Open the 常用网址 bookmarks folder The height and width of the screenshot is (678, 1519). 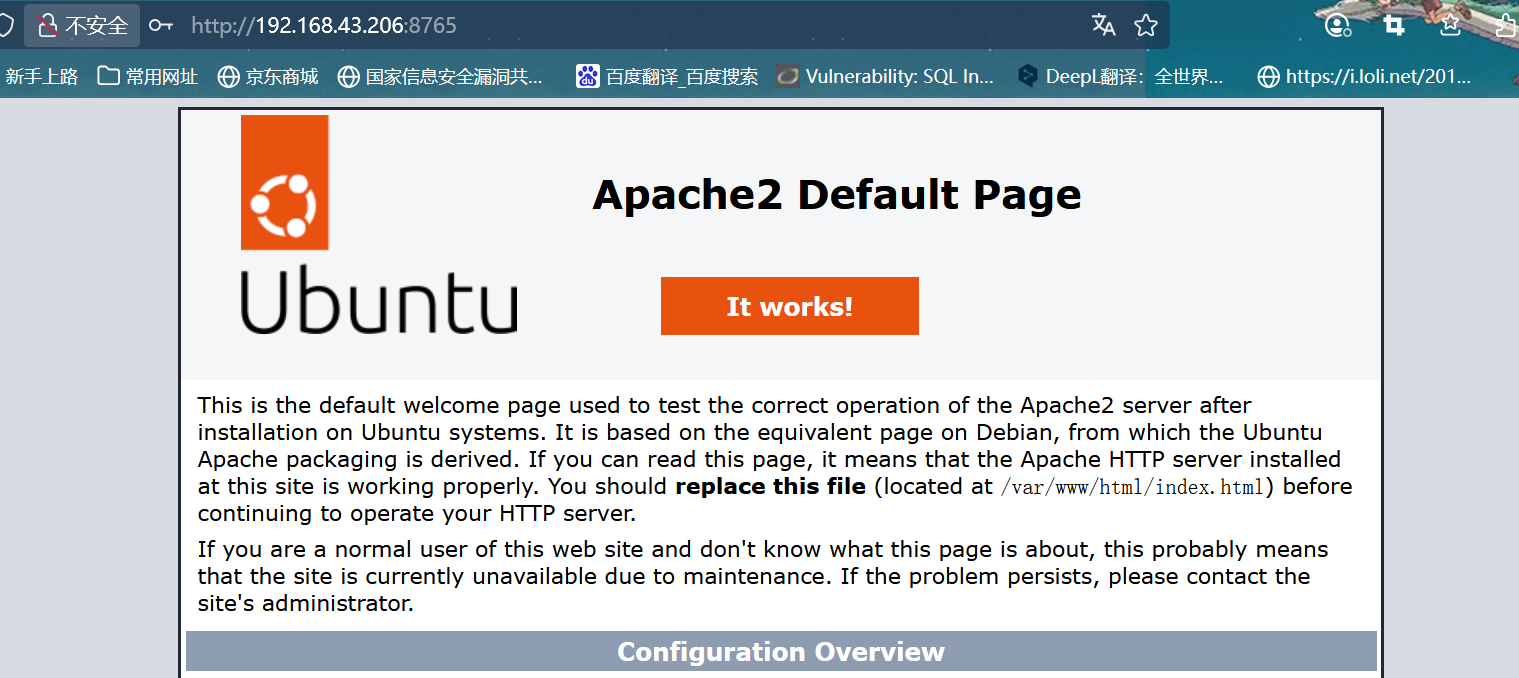click(147, 76)
